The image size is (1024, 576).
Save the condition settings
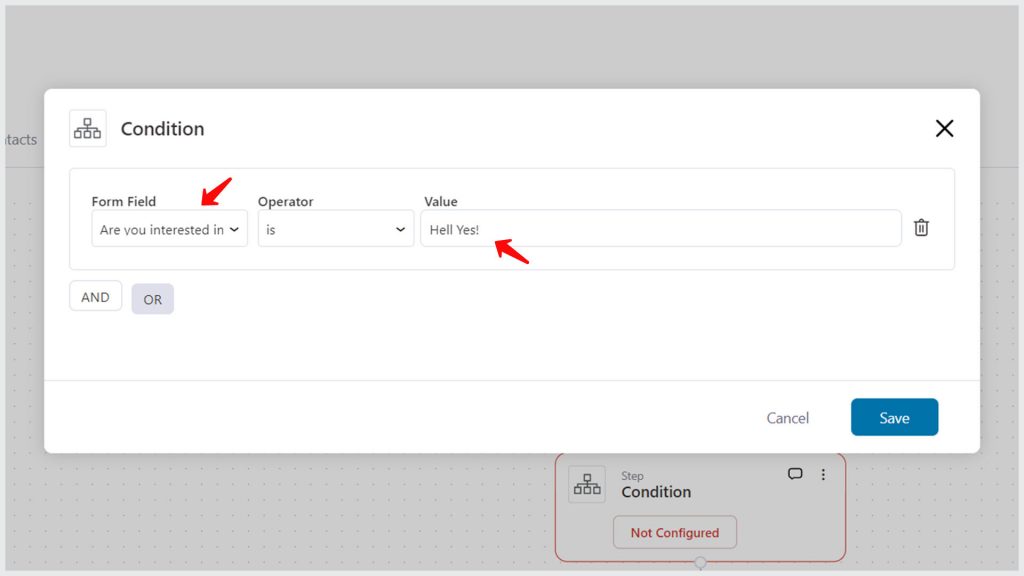pyautogui.click(x=894, y=417)
